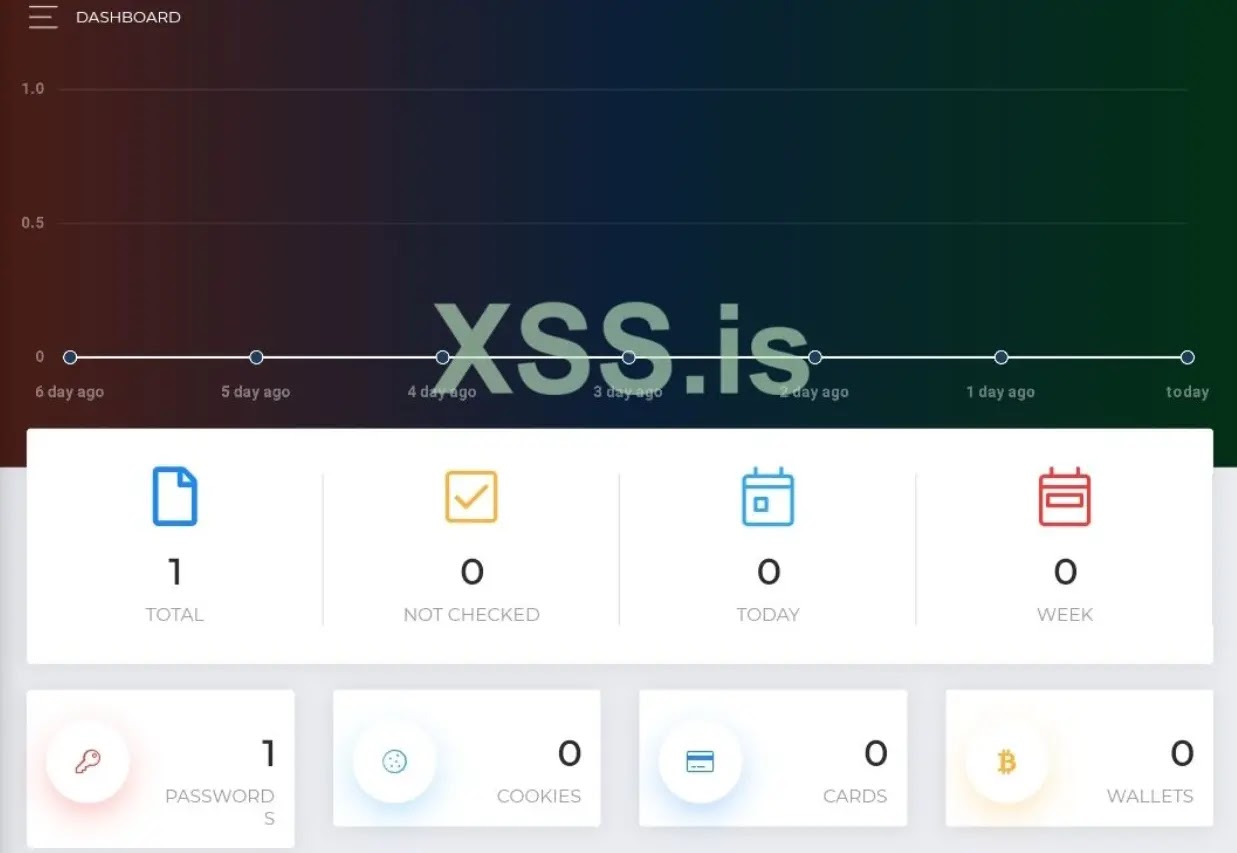Click the WALLETS label

coord(1150,796)
